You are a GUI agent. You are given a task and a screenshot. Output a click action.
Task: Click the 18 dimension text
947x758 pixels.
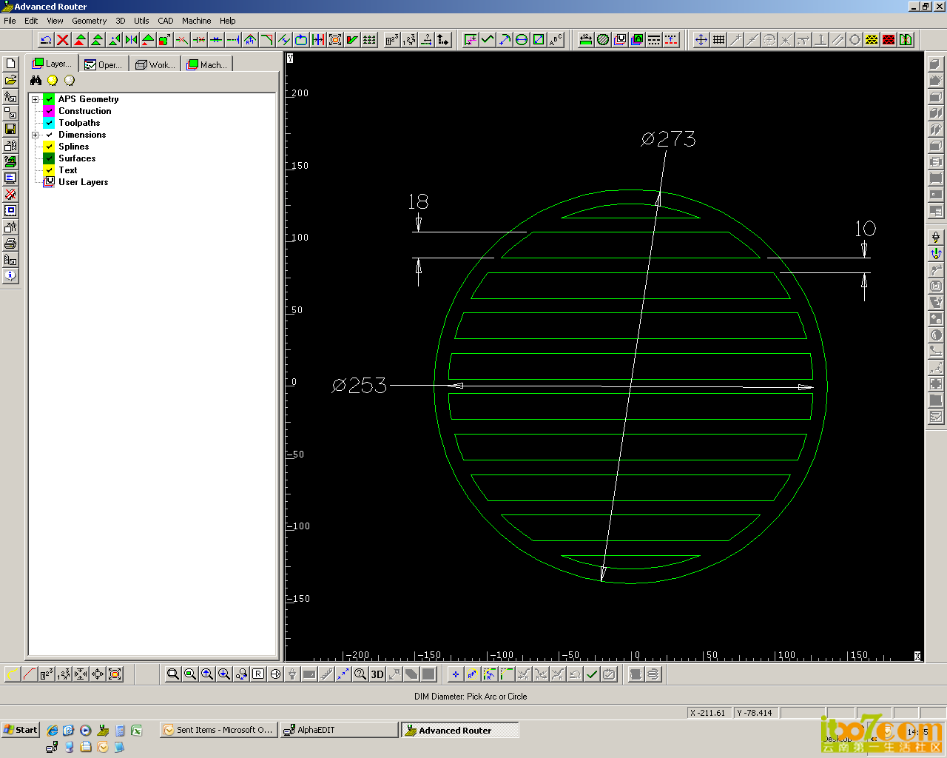pos(418,202)
